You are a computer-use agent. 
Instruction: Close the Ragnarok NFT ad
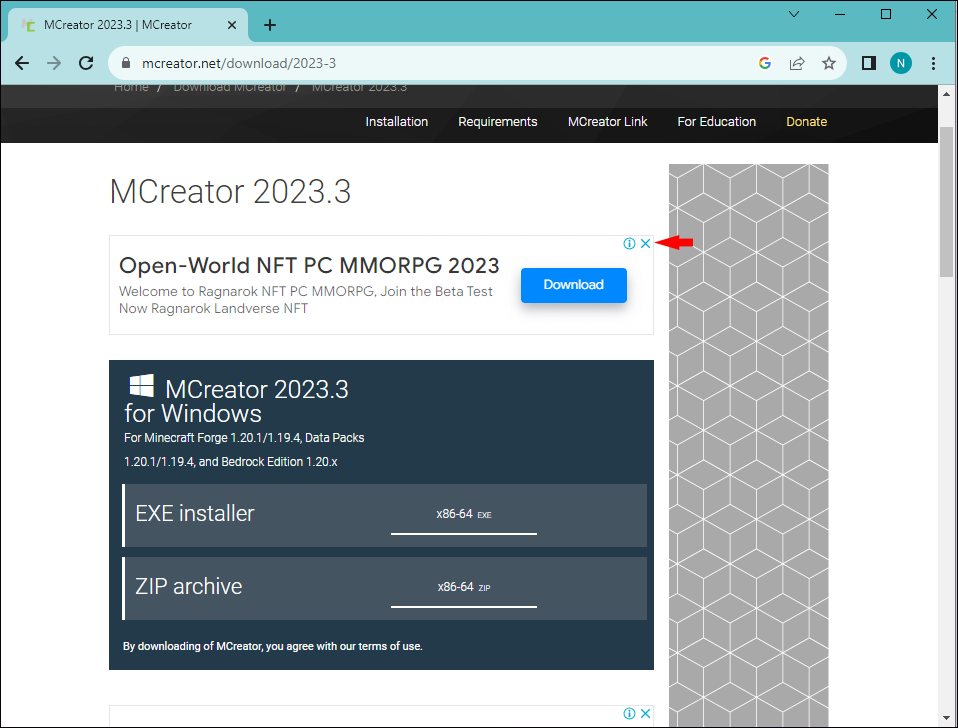coord(645,244)
